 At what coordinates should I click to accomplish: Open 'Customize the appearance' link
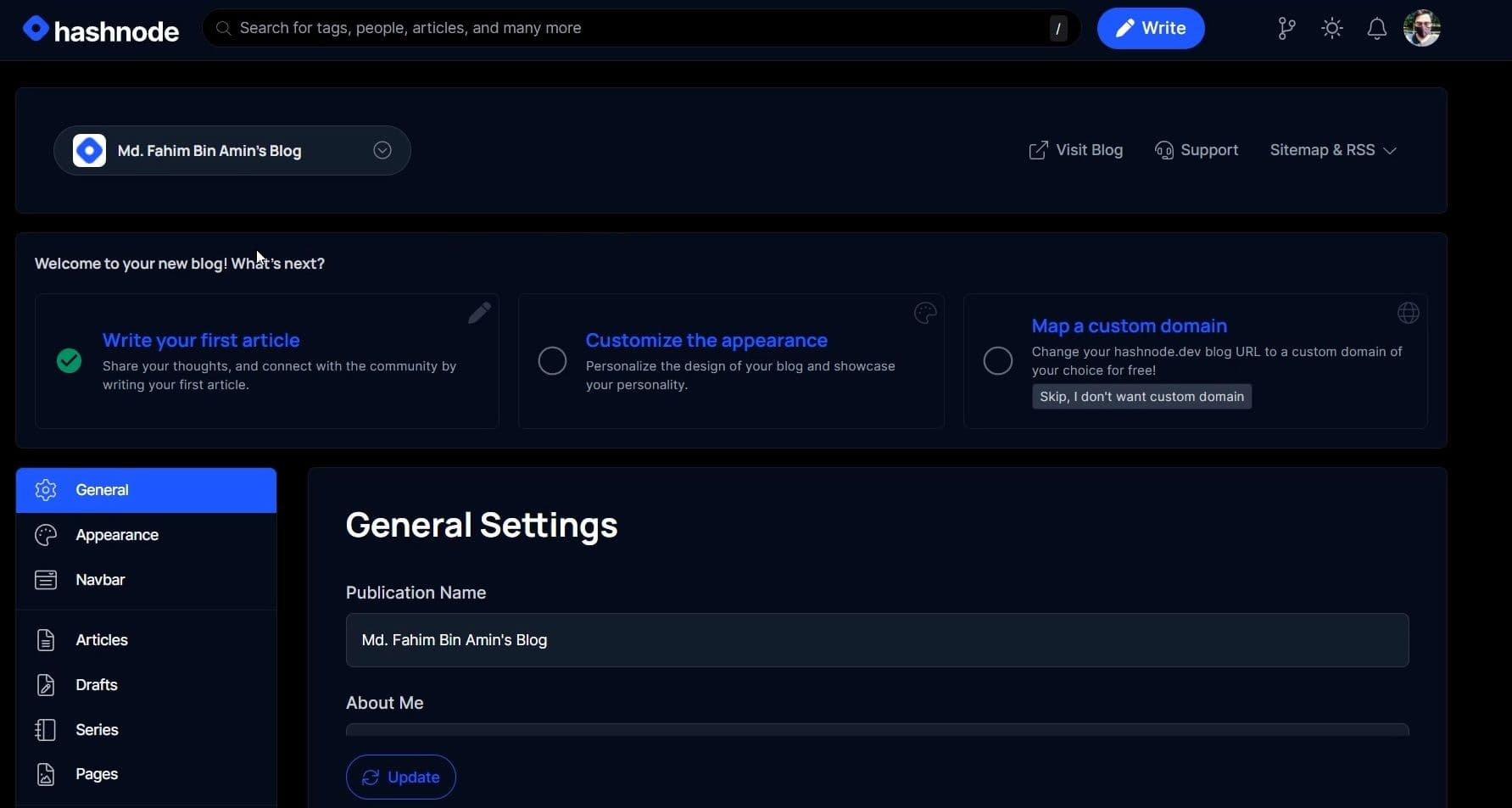coord(706,340)
